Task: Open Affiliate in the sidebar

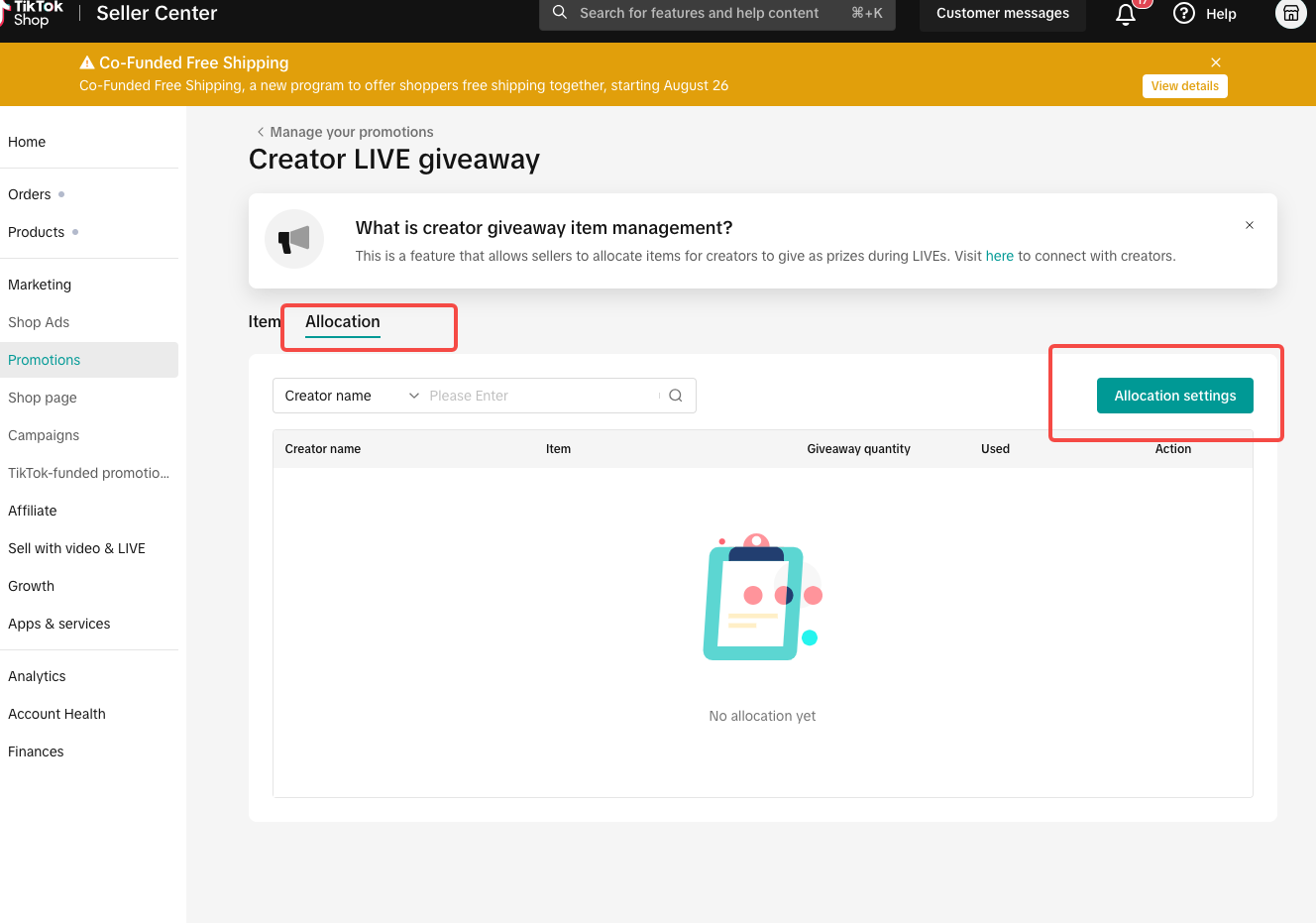Action: 33,511
